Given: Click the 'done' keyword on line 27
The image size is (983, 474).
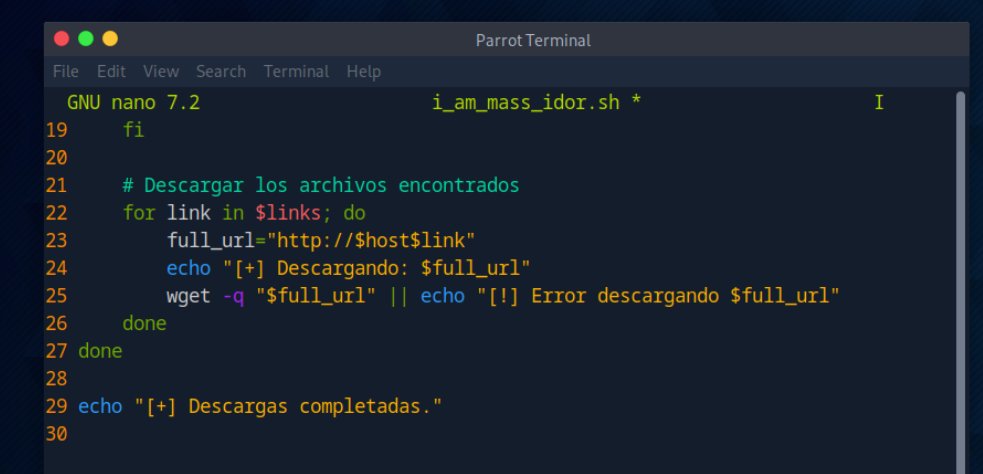Looking at the screenshot, I should 100,351.
